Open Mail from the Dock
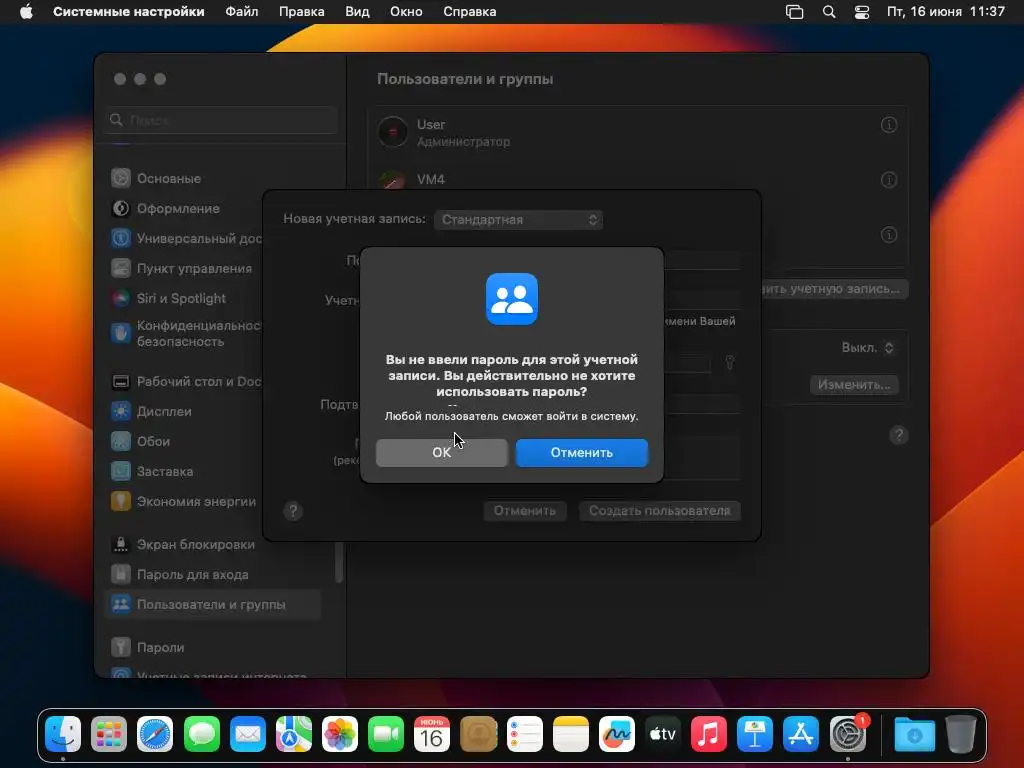1024x768 pixels. coord(248,734)
